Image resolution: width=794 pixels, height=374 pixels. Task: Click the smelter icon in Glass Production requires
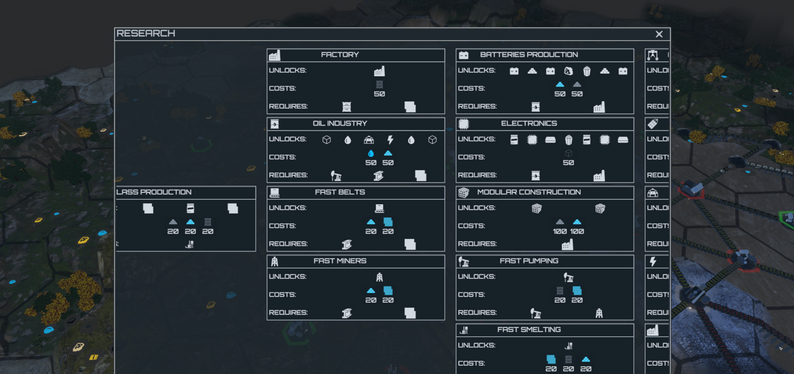190,244
